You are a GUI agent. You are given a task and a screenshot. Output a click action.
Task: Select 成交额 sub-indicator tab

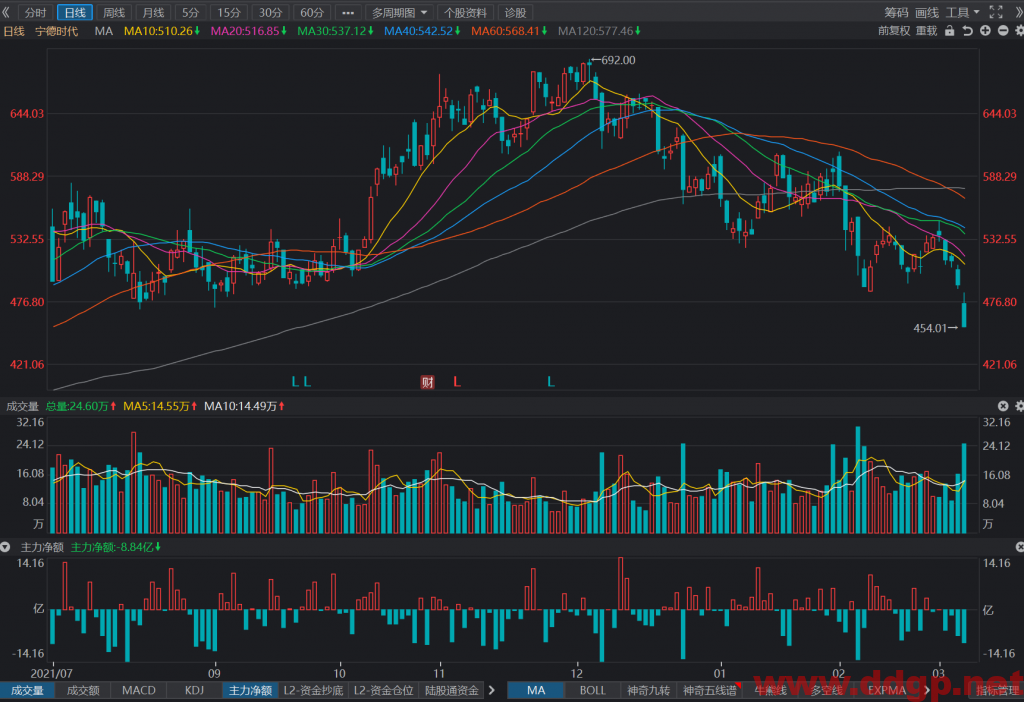[x=83, y=690]
